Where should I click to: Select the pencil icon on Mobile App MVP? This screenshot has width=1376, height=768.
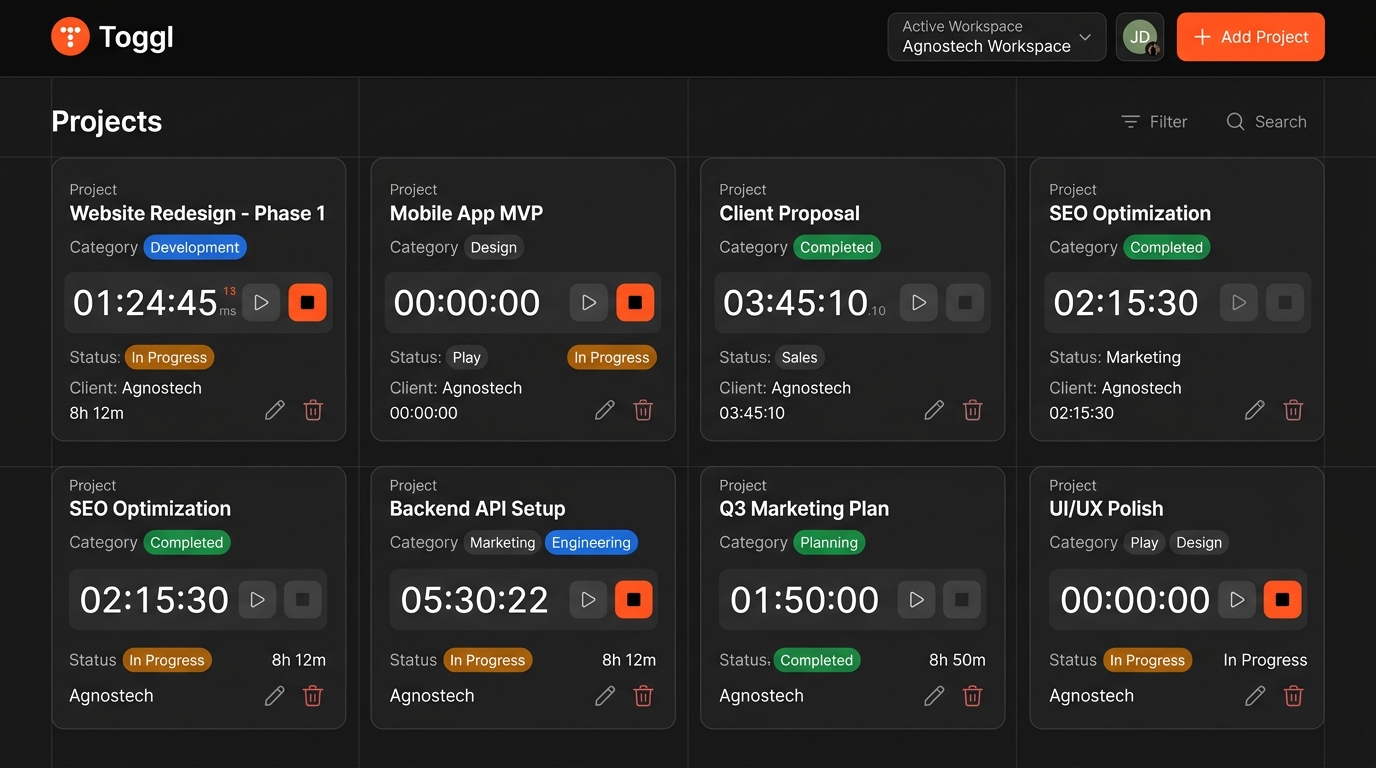click(605, 410)
